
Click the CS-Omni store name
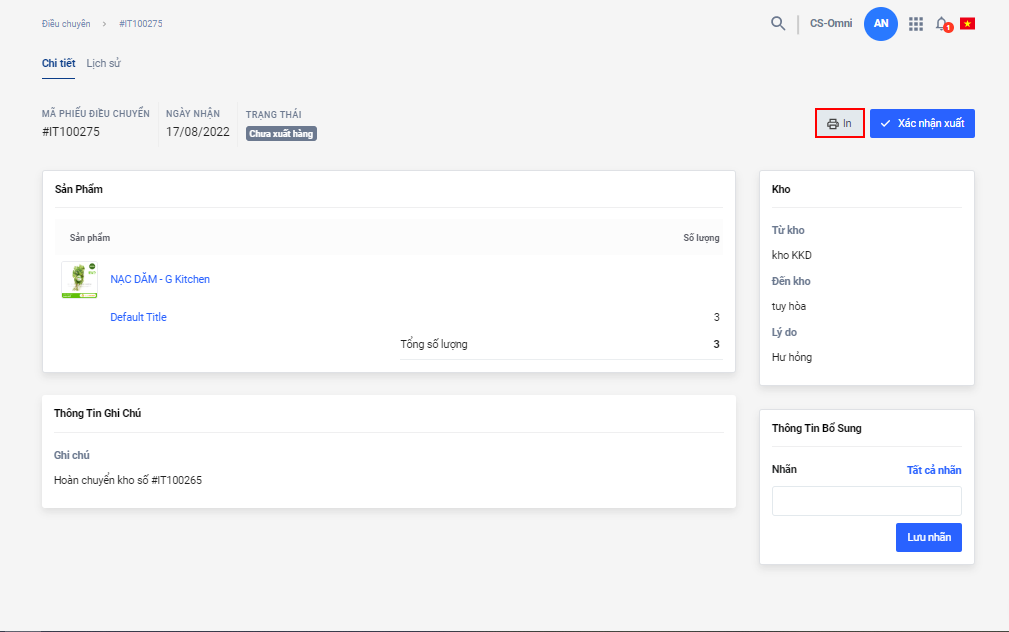830,24
